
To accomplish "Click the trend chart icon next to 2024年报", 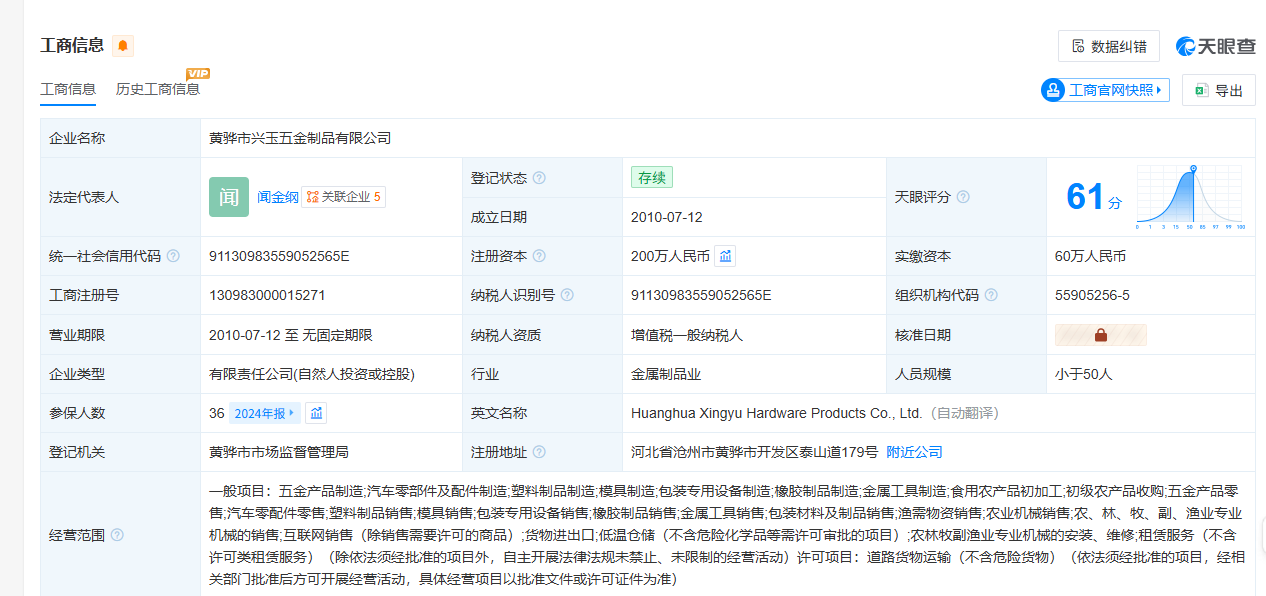I will tap(316, 413).
